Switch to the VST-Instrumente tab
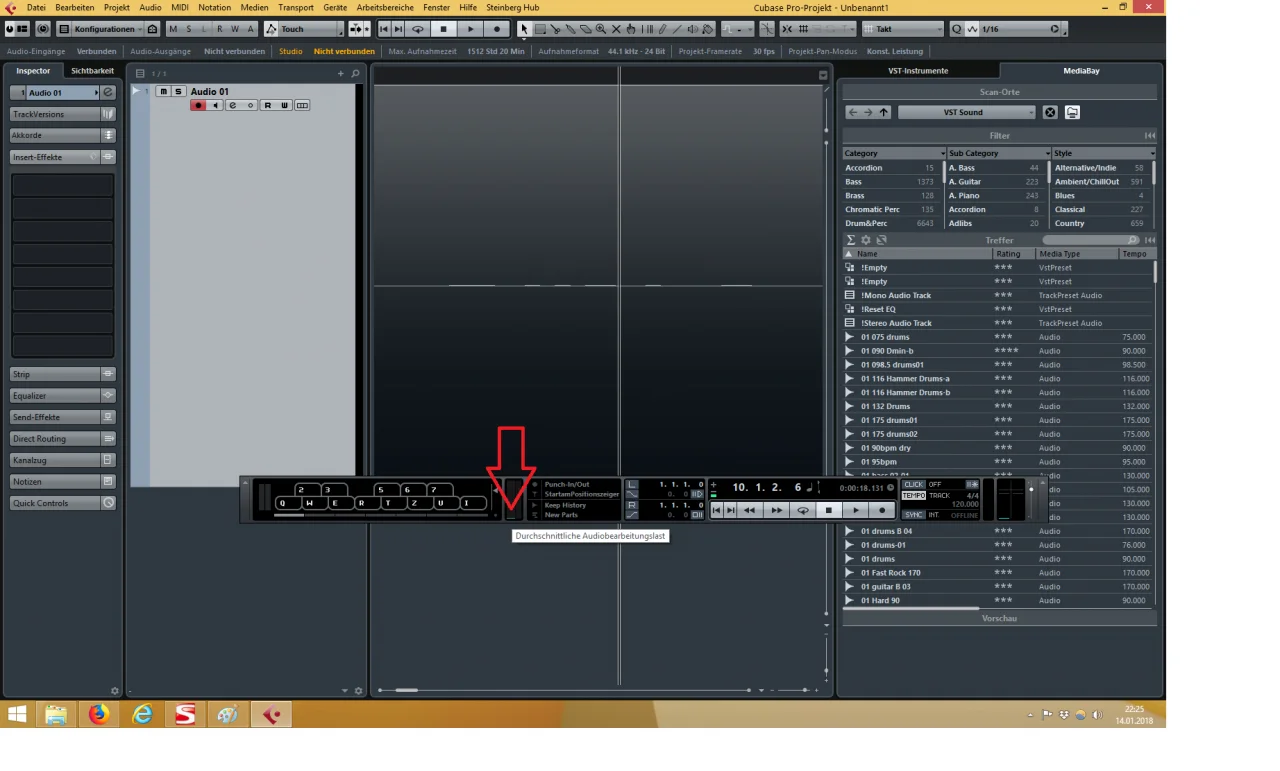The width and height of the screenshot is (1280, 771). [x=918, y=71]
